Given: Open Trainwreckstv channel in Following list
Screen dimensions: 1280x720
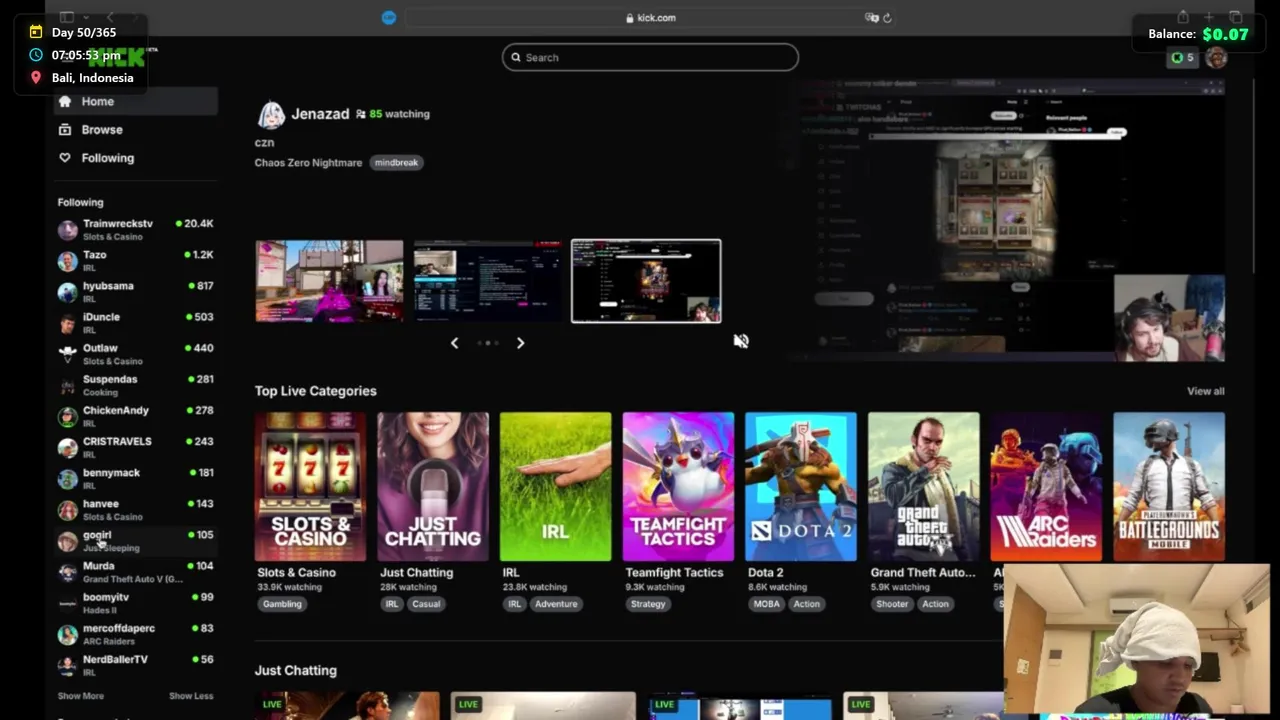Looking at the screenshot, I should click(x=136, y=229).
